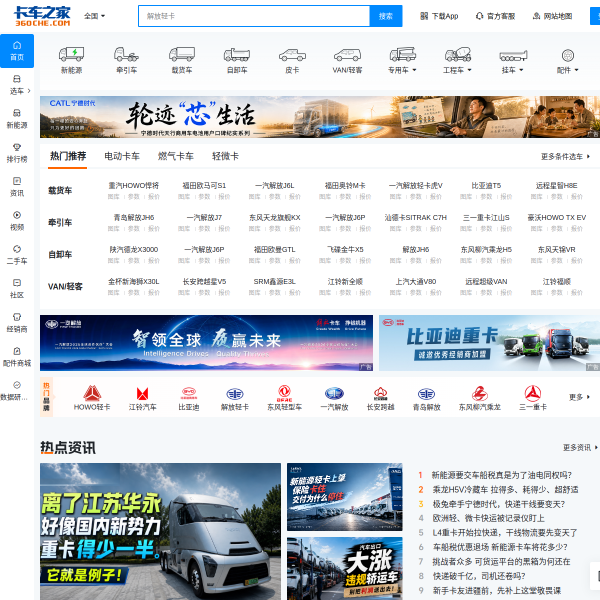Open 离了江苏华永 featured news image
The image size is (600, 600).
160,532
